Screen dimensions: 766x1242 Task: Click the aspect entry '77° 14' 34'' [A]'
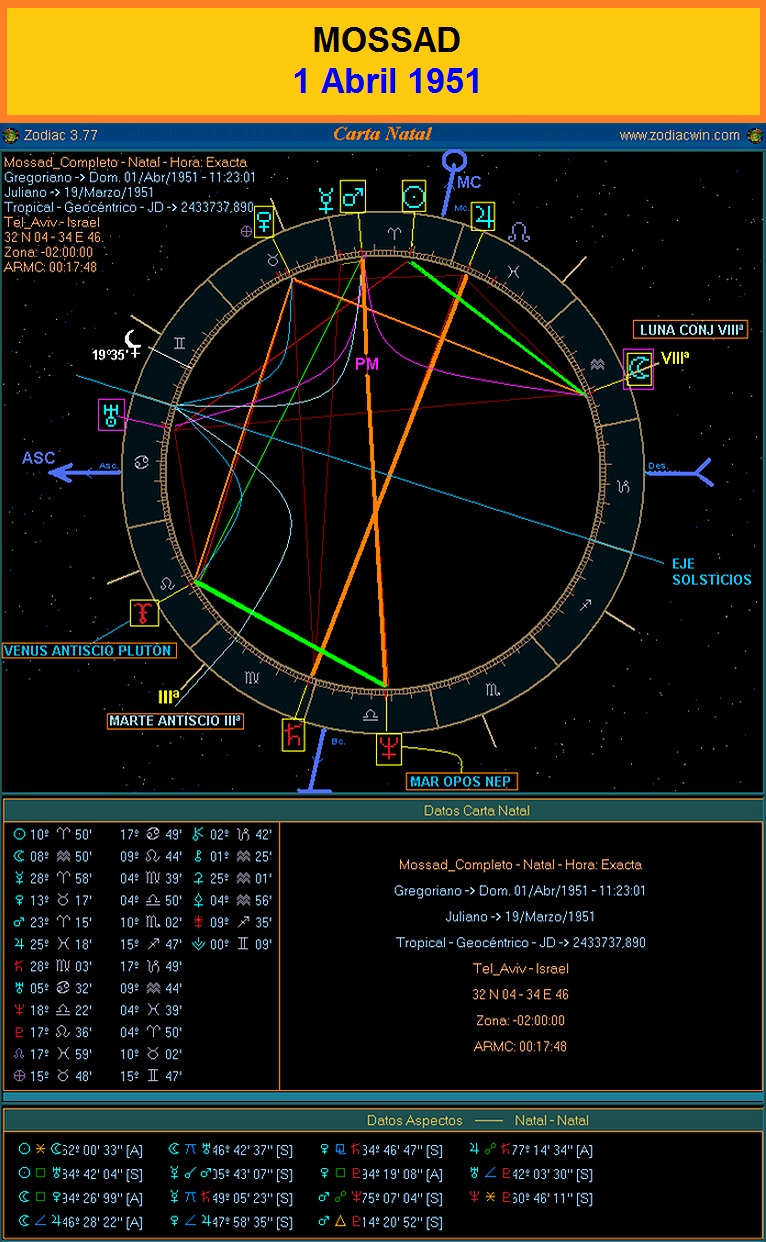pos(531,1150)
